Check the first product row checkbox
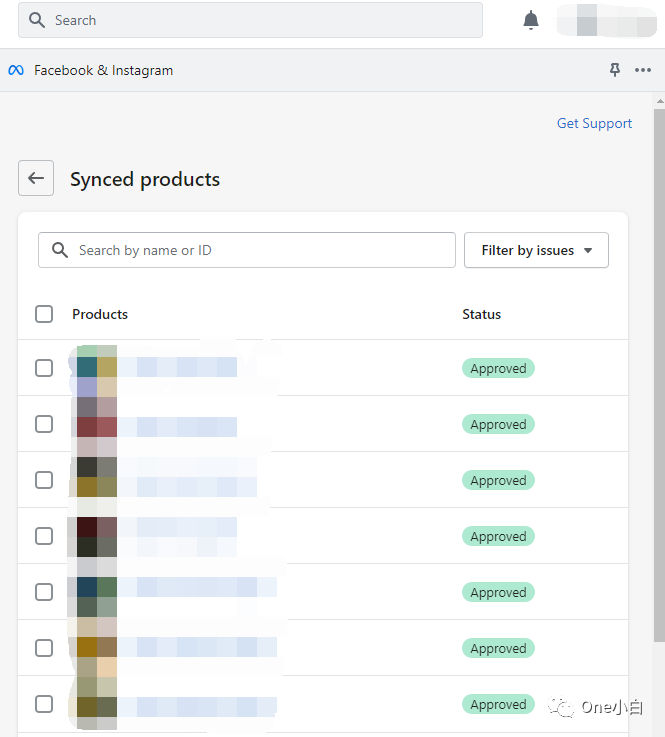 point(44,368)
